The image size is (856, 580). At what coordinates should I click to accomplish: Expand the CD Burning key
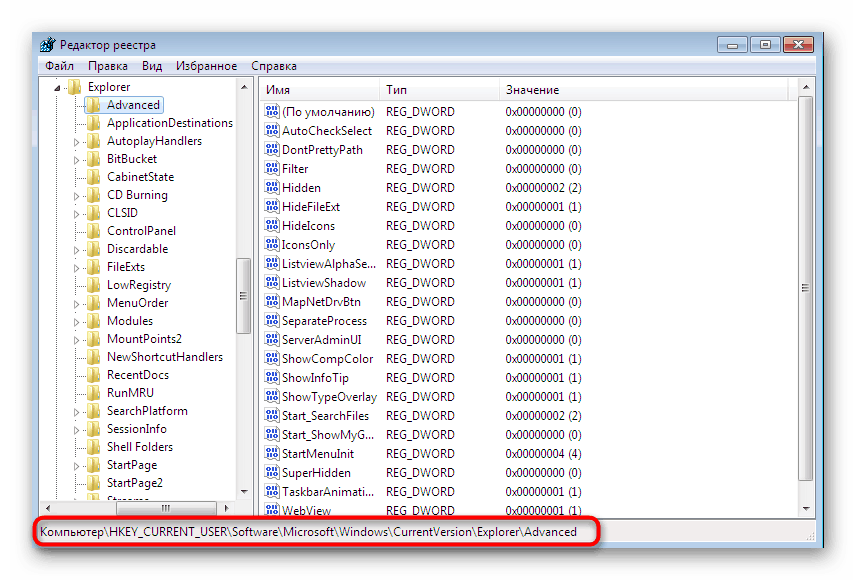(76, 196)
